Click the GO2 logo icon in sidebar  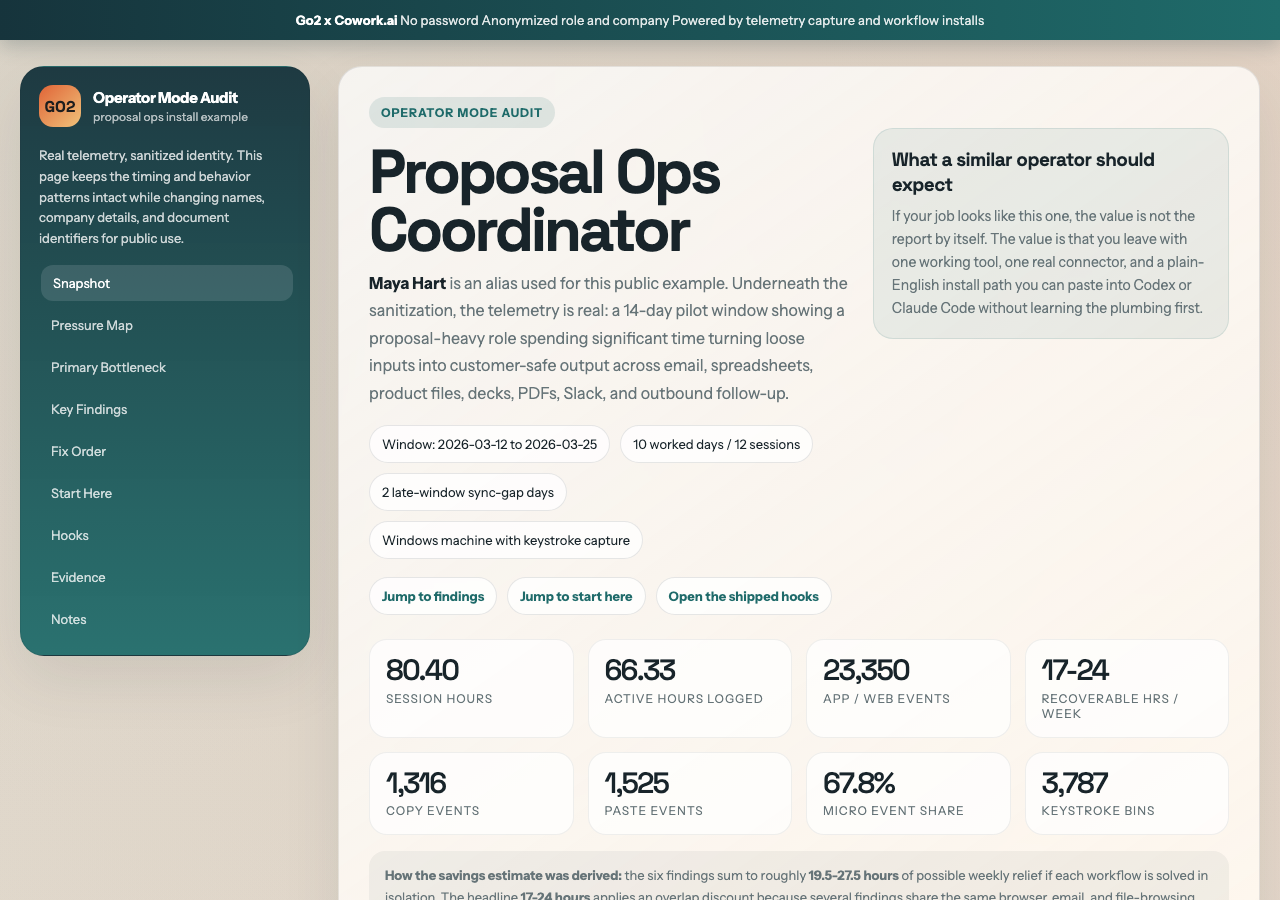pos(60,106)
